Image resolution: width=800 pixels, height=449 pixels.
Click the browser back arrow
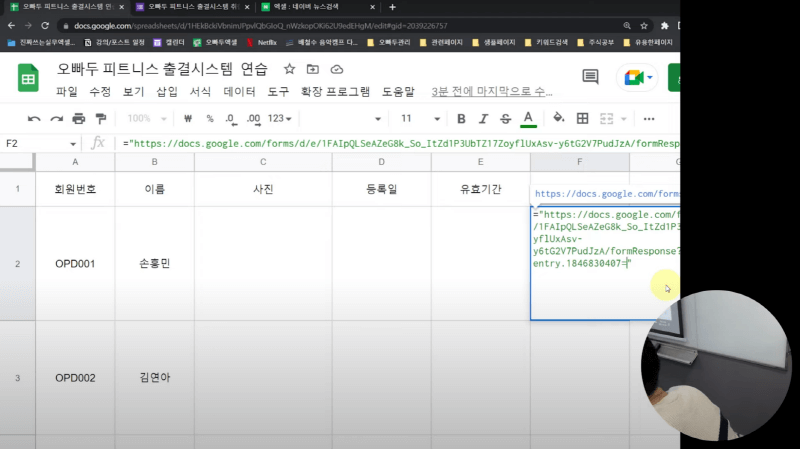pyautogui.click(x=11, y=26)
